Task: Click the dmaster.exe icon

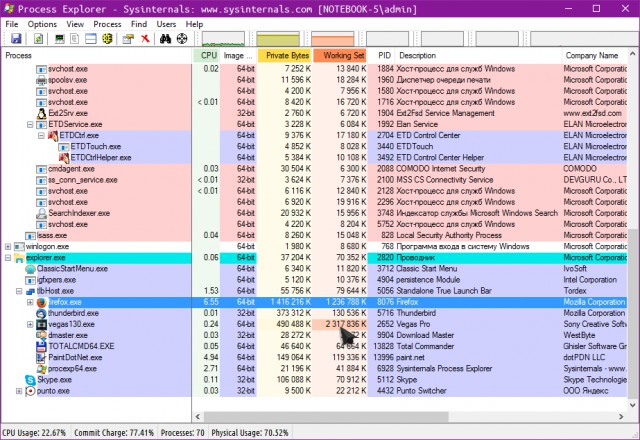Action: click(41, 335)
